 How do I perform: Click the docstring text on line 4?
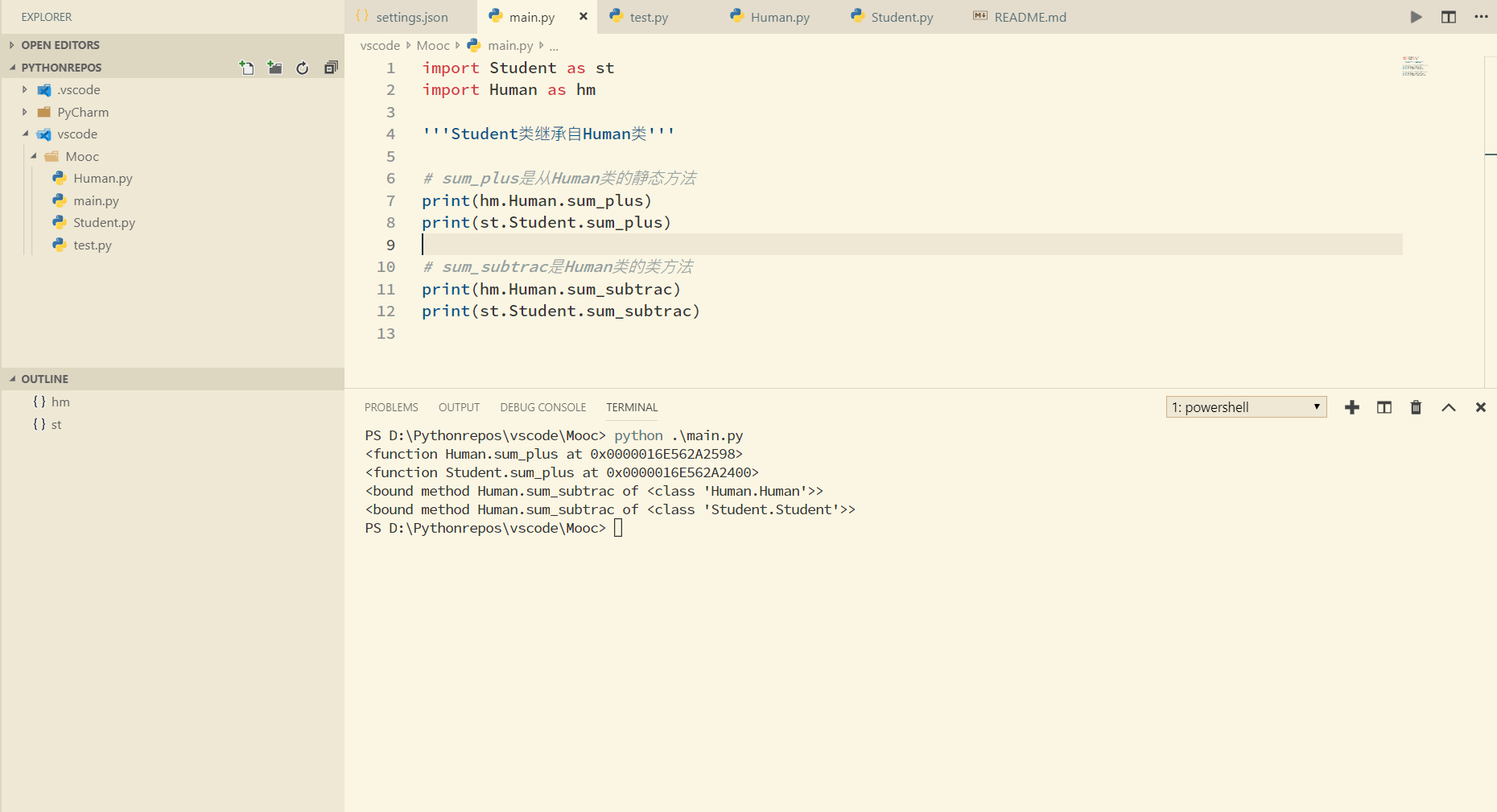548,134
